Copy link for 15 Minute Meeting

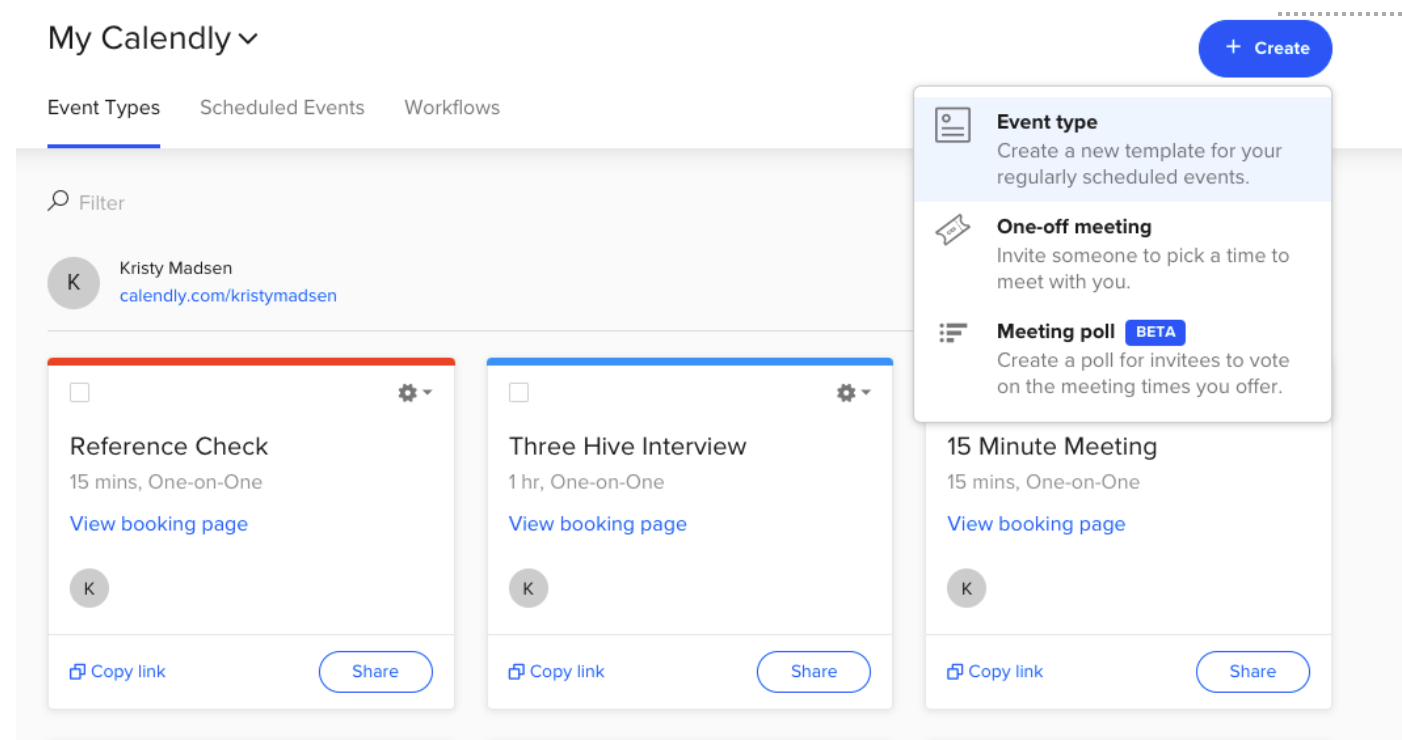(x=995, y=672)
